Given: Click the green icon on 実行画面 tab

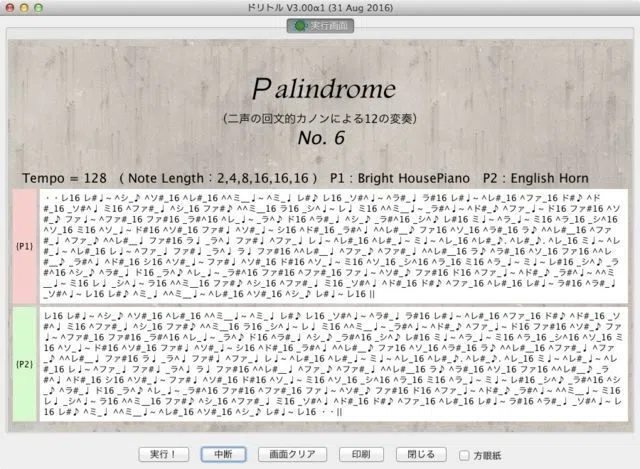Looking at the screenshot, I should (x=300, y=26).
